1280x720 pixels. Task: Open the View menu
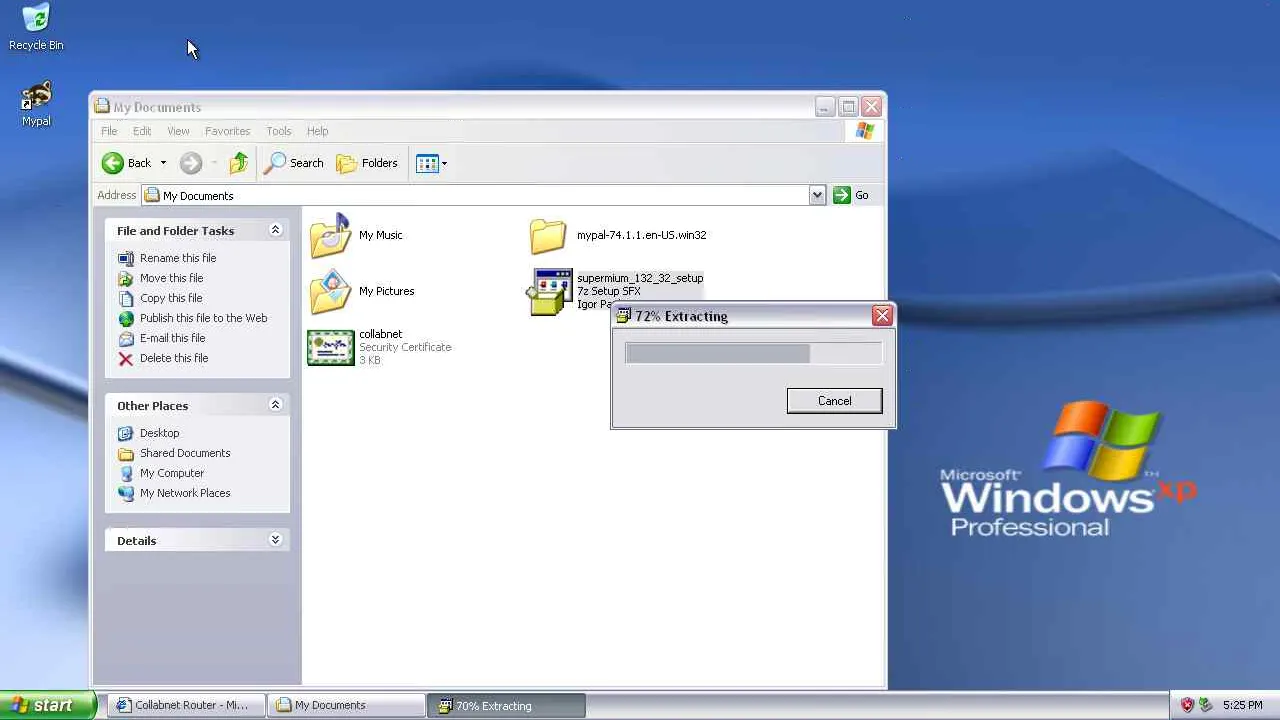(178, 131)
